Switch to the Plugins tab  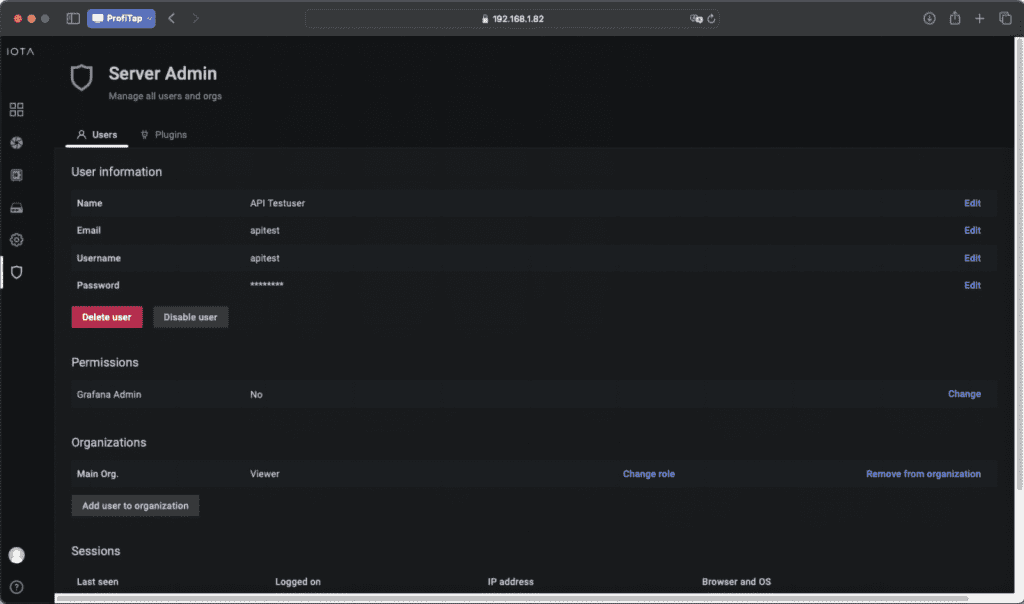[164, 135]
